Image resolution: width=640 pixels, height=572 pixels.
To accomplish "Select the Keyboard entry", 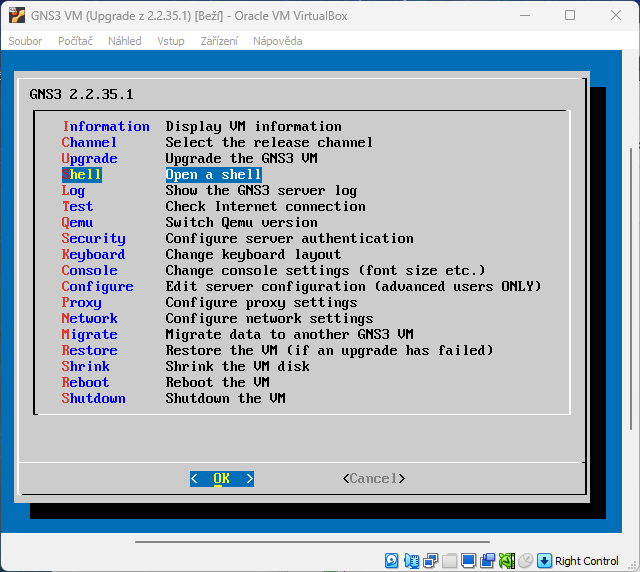I will [93, 254].
